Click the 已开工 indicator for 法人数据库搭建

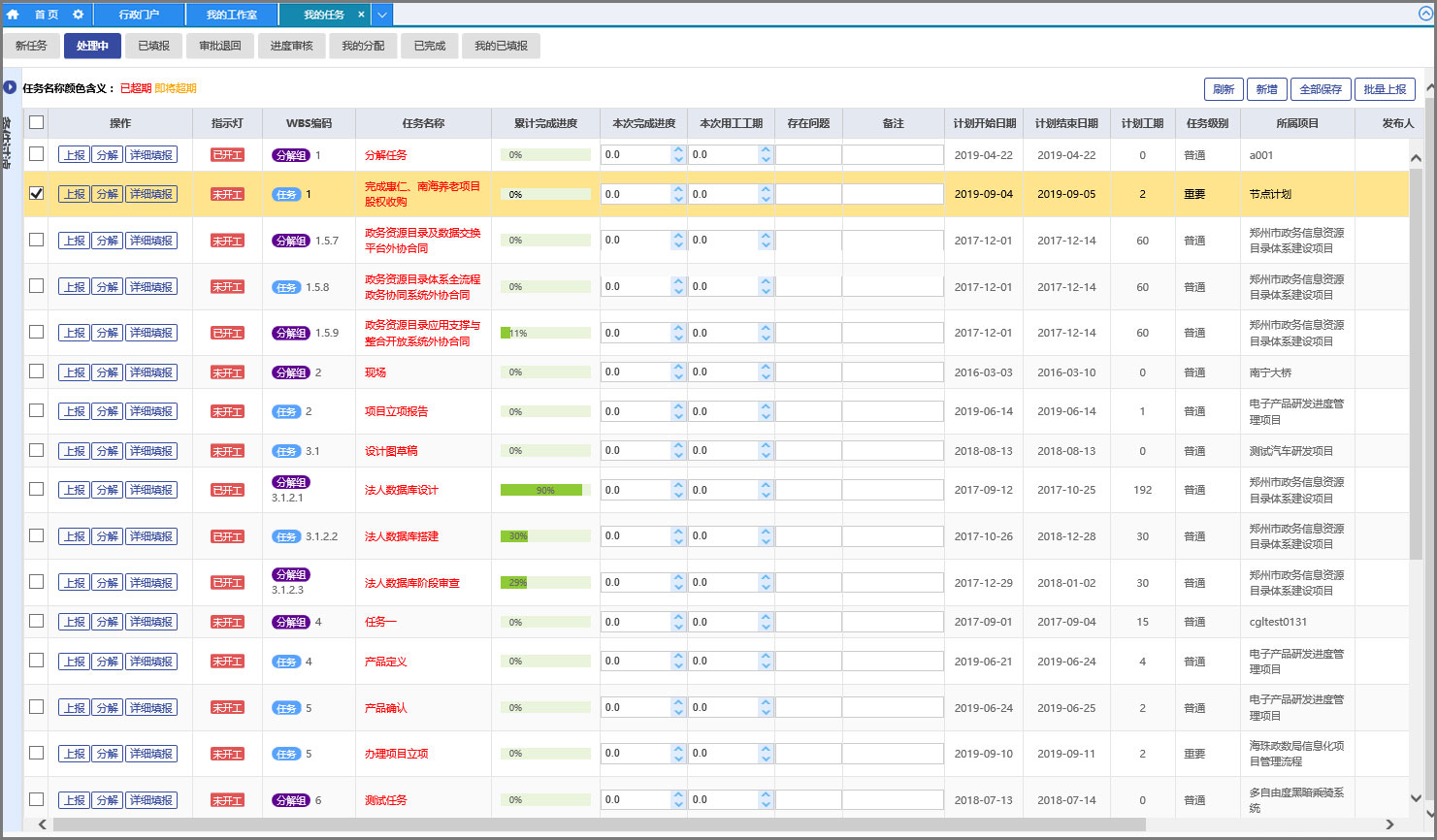pyautogui.click(x=228, y=536)
